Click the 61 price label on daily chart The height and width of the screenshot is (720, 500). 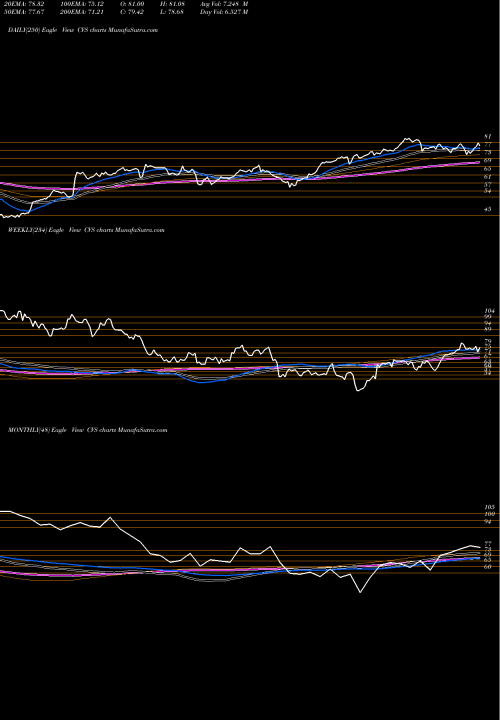[488, 176]
